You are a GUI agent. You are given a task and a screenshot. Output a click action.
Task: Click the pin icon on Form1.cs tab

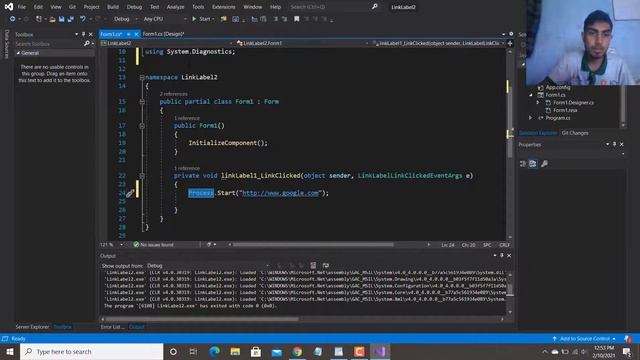click(128, 34)
